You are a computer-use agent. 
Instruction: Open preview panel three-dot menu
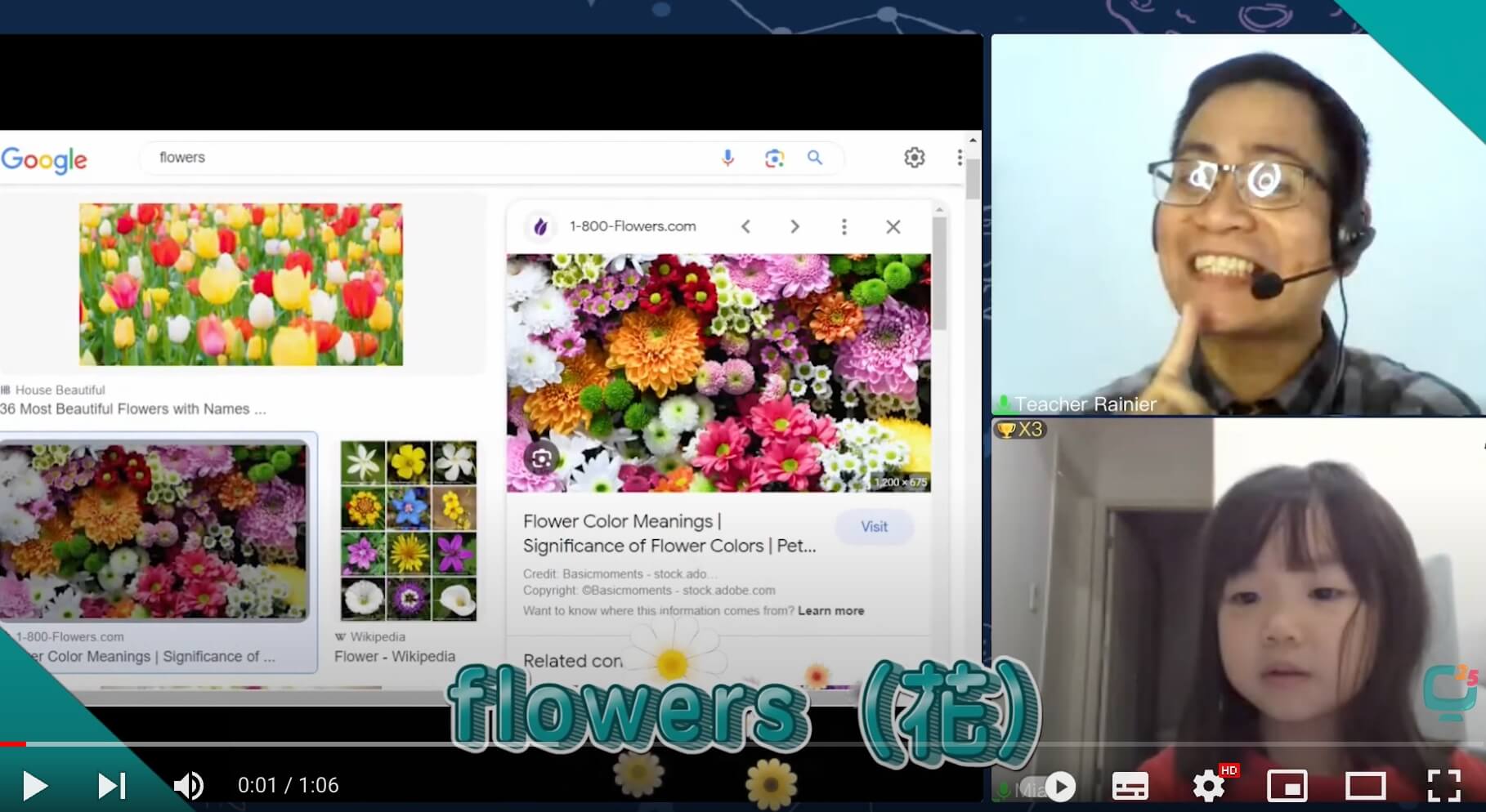tap(844, 226)
